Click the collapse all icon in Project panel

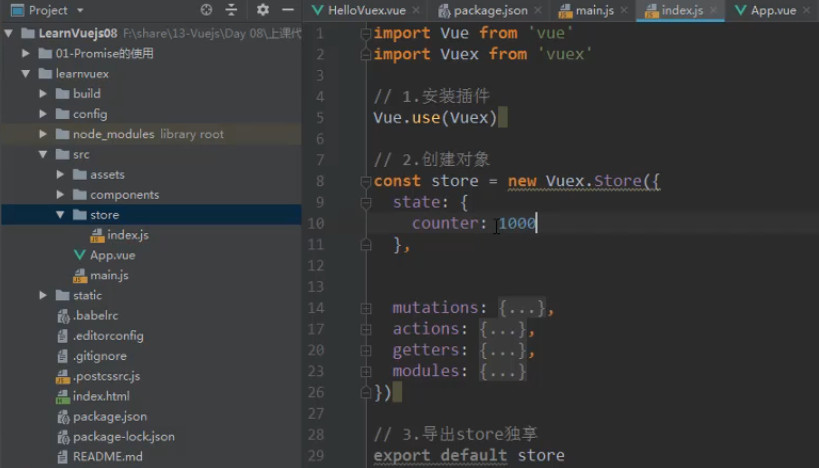[231, 9]
